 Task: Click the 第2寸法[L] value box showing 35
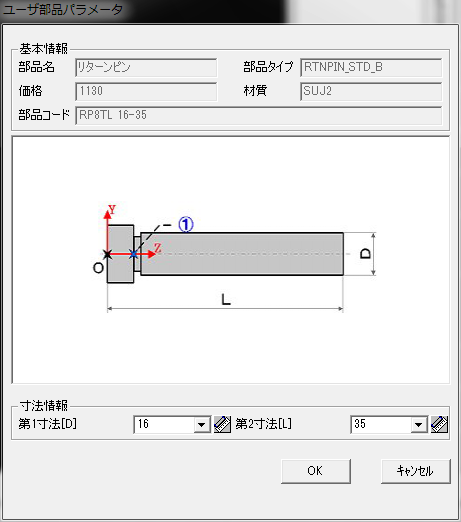[381, 425]
